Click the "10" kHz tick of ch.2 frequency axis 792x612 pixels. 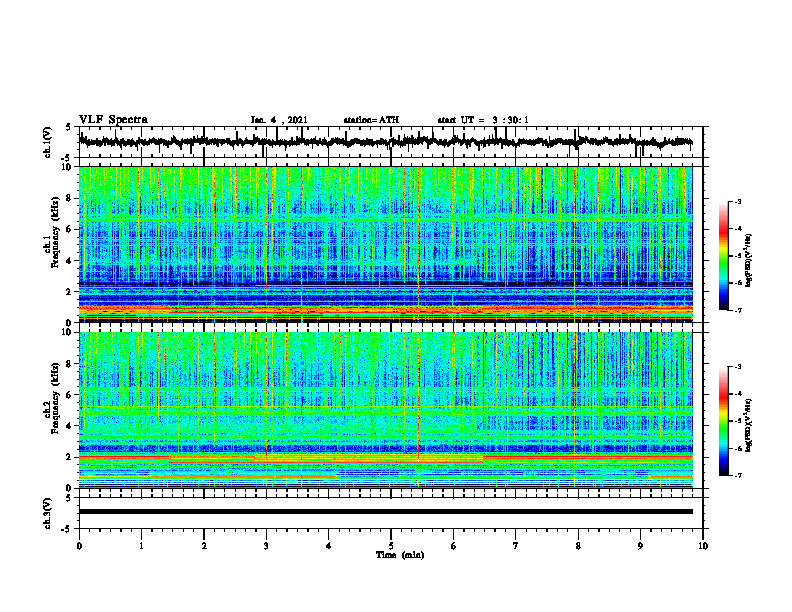pos(68,332)
